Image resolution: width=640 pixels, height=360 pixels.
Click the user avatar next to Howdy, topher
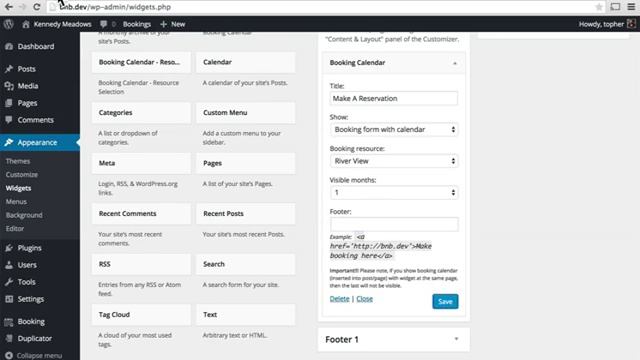(631, 24)
